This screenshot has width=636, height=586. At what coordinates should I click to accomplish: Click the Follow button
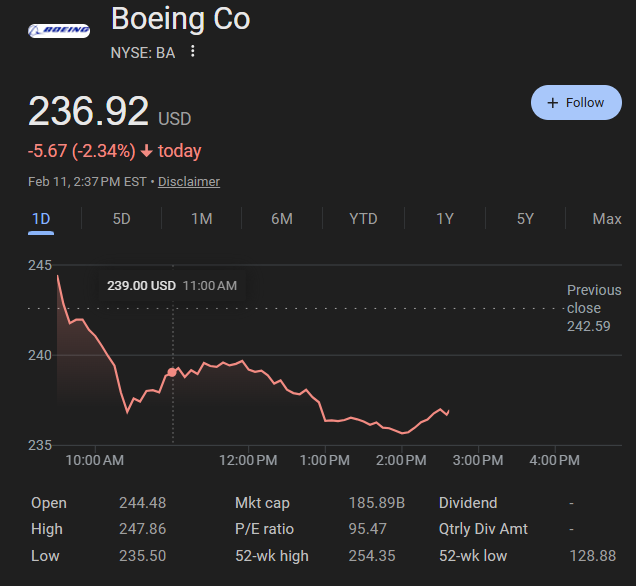[x=576, y=102]
